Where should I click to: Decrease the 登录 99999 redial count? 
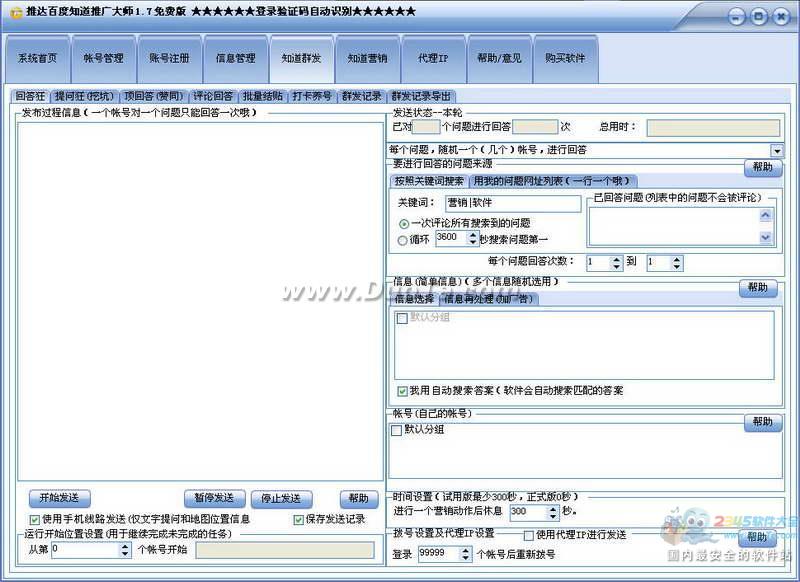pyautogui.click(x=465, y=558)
